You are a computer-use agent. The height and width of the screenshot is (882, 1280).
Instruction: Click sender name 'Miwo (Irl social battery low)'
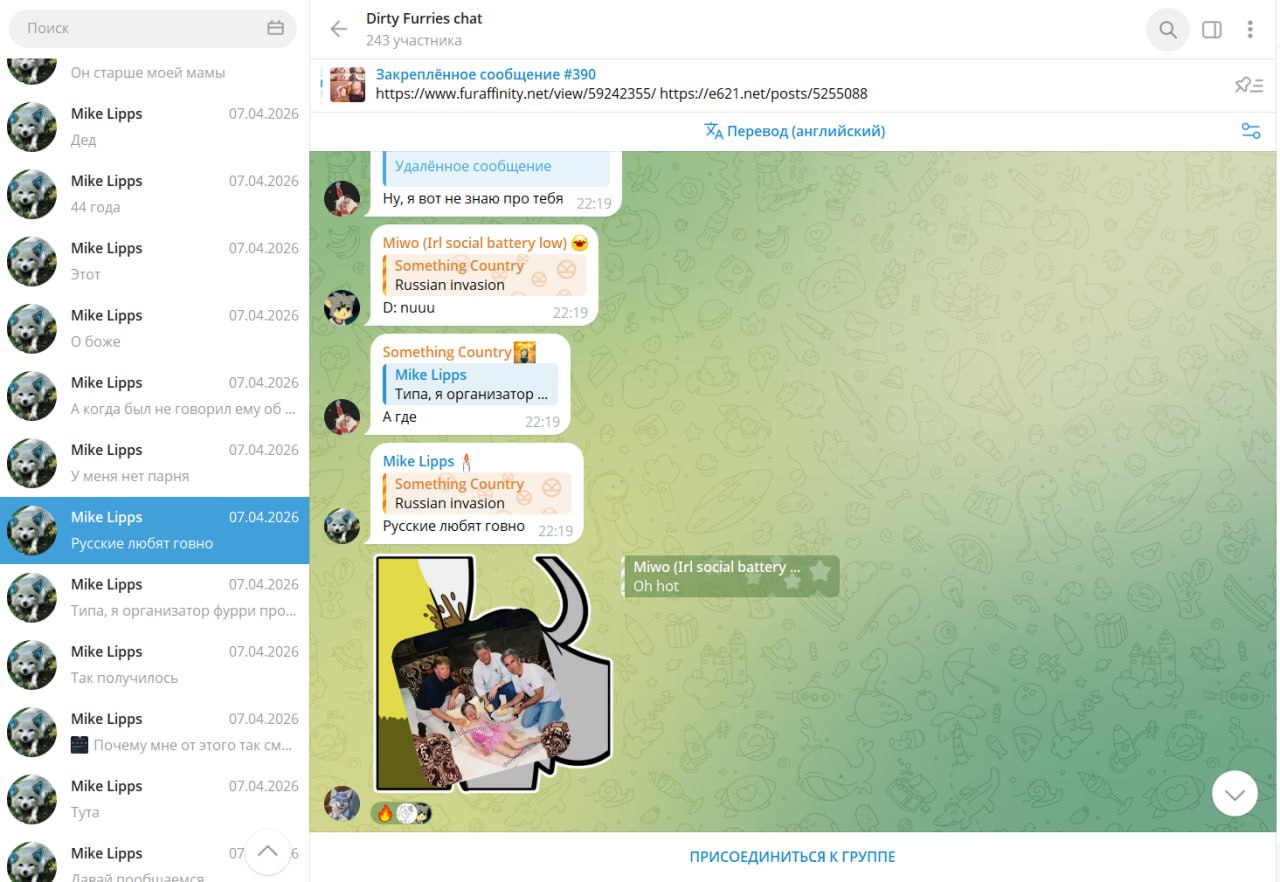click(475, 243)
